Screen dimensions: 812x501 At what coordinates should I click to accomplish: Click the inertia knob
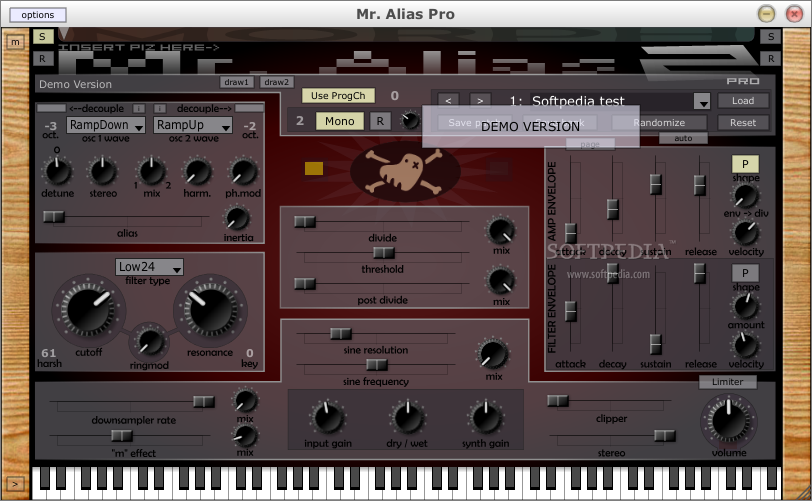click(237, 218)
